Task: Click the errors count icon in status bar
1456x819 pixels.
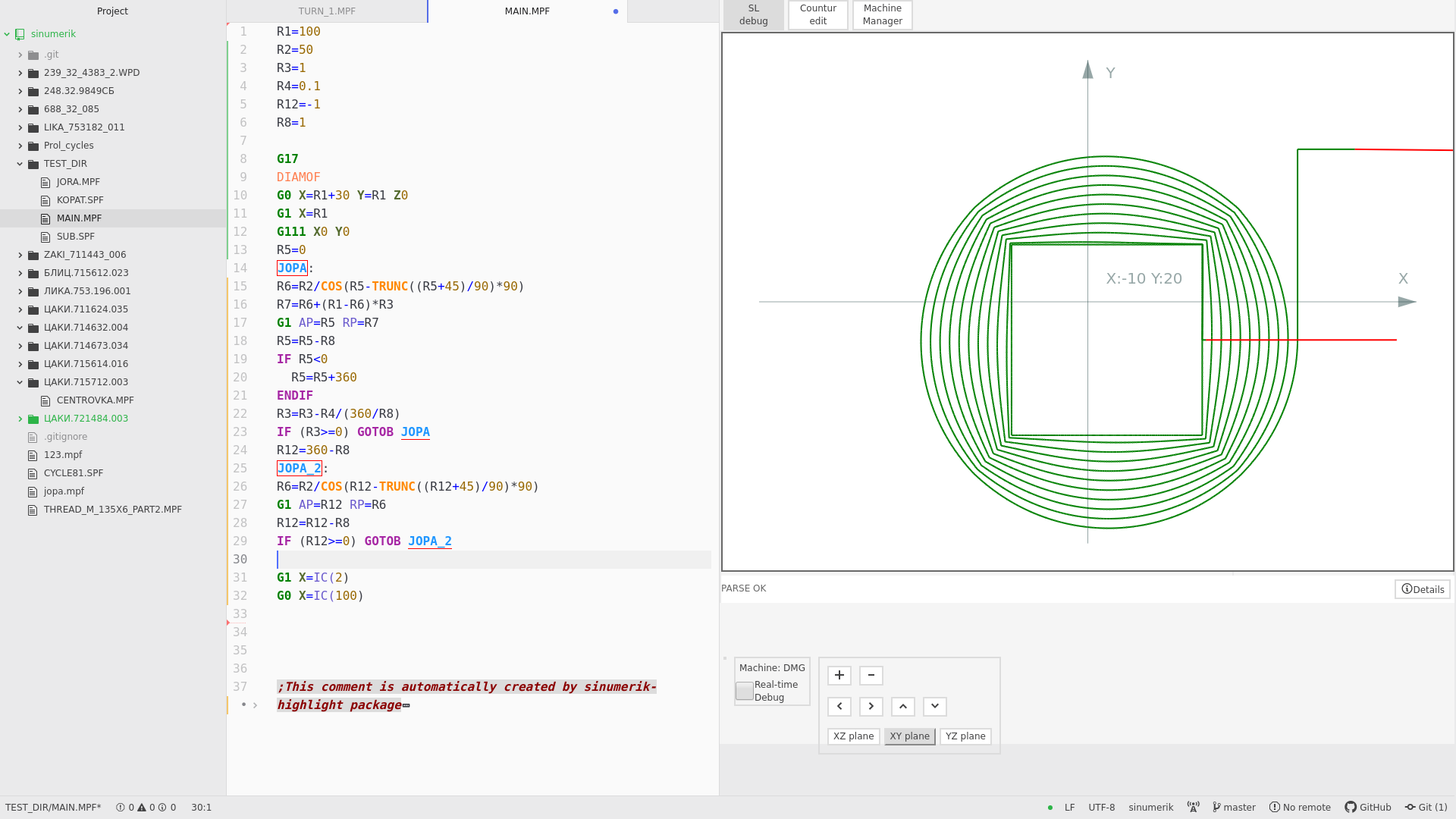Action: [120, 808]
